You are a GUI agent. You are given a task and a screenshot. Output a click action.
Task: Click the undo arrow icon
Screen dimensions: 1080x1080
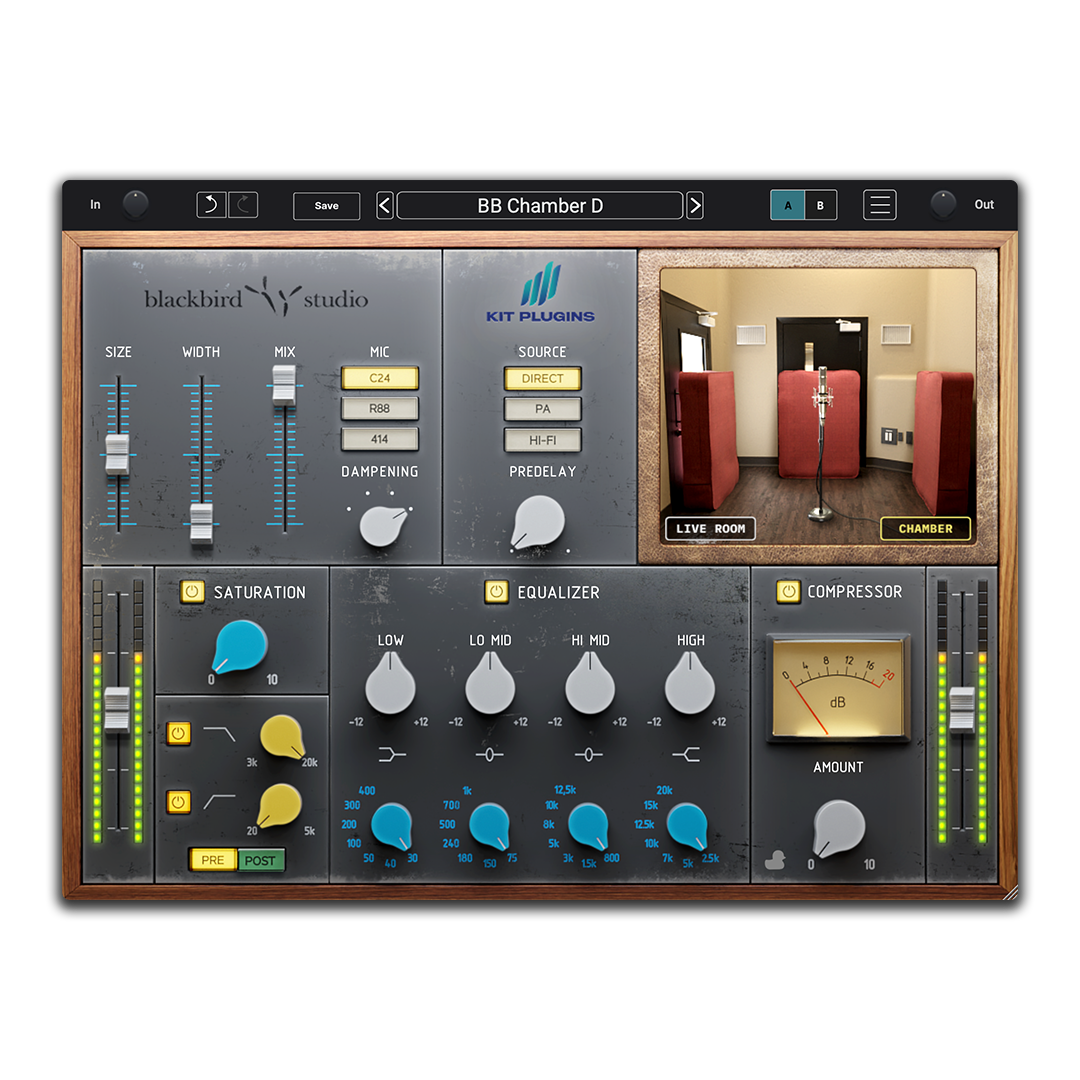pyautogui.click(x=211, y=205)
